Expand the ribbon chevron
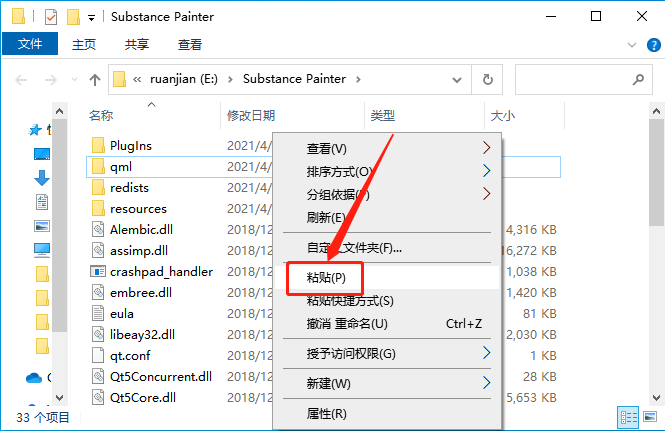The width and height of the screenshot is (665, 431). pos(632,45)
